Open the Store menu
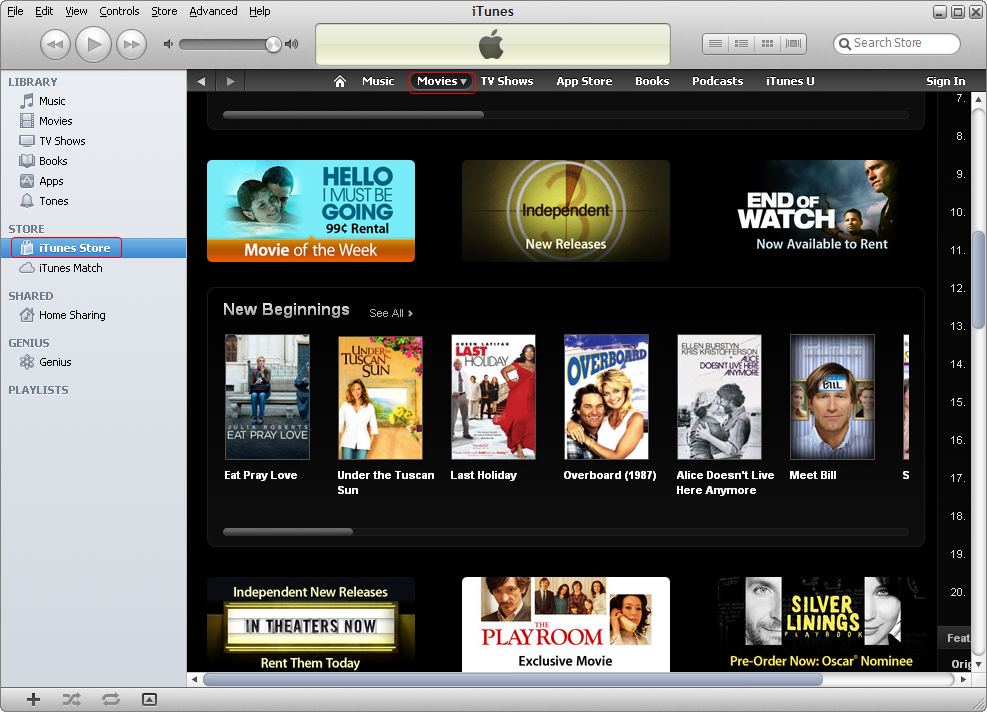Screen dimensions: 987x712 [164, 11]
